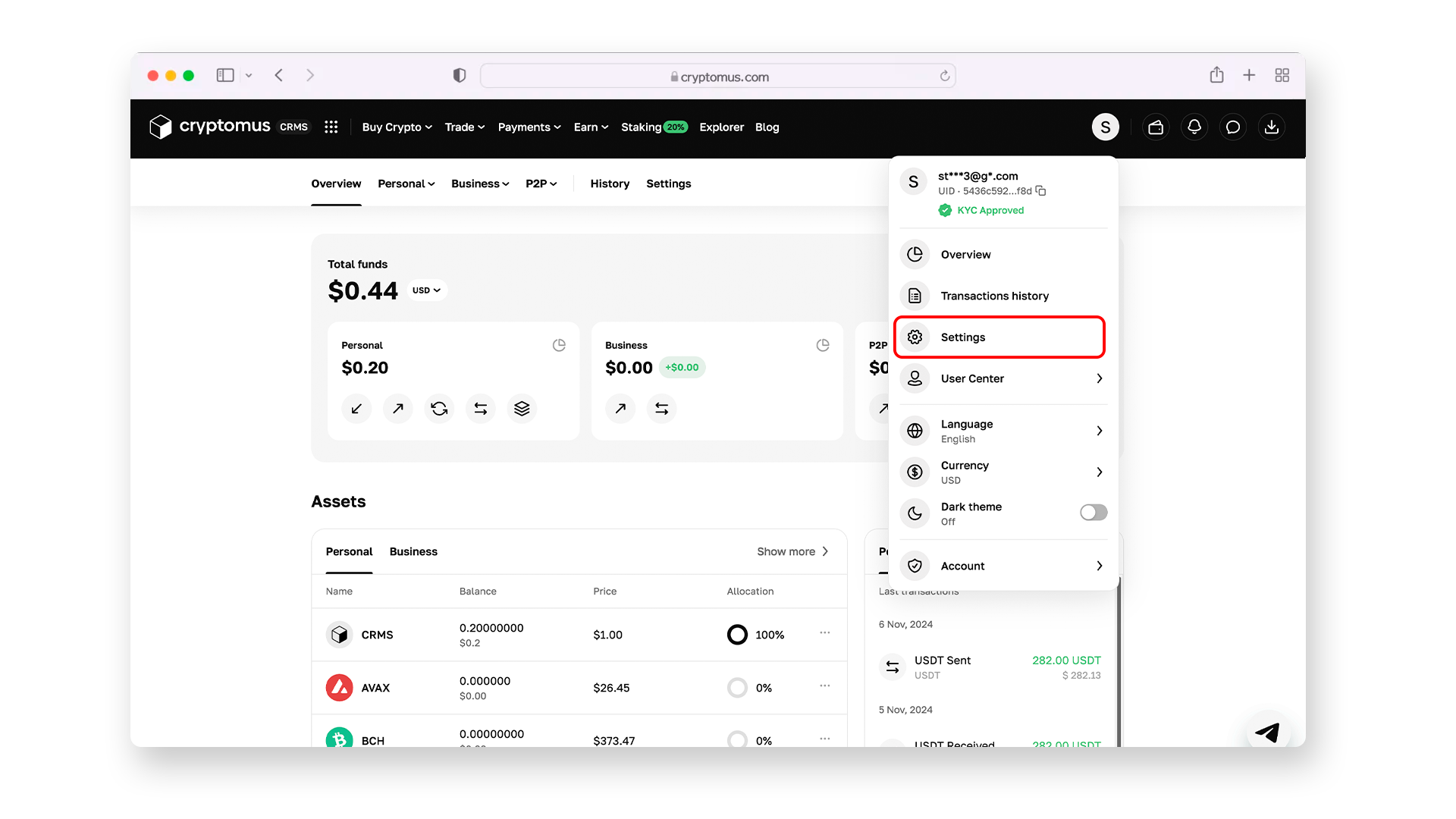1456x819 pixels.
Task: Open the chat bubble icon
Action: click(1233, 127)
